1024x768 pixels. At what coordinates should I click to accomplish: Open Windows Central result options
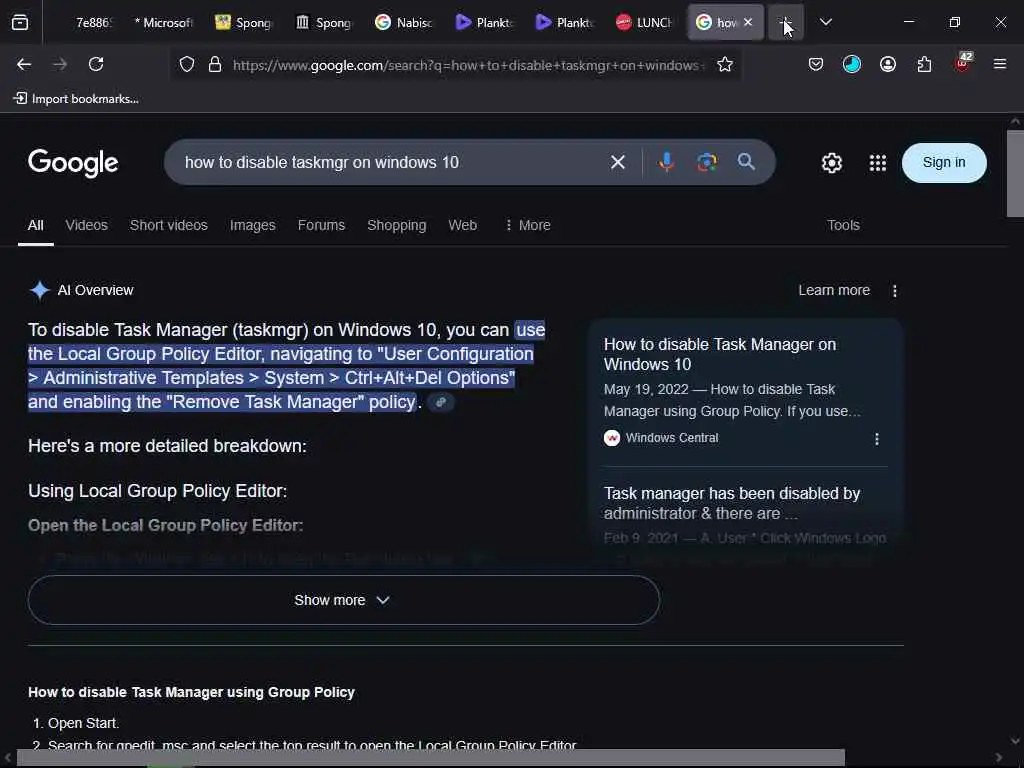(x=876, y=439)
